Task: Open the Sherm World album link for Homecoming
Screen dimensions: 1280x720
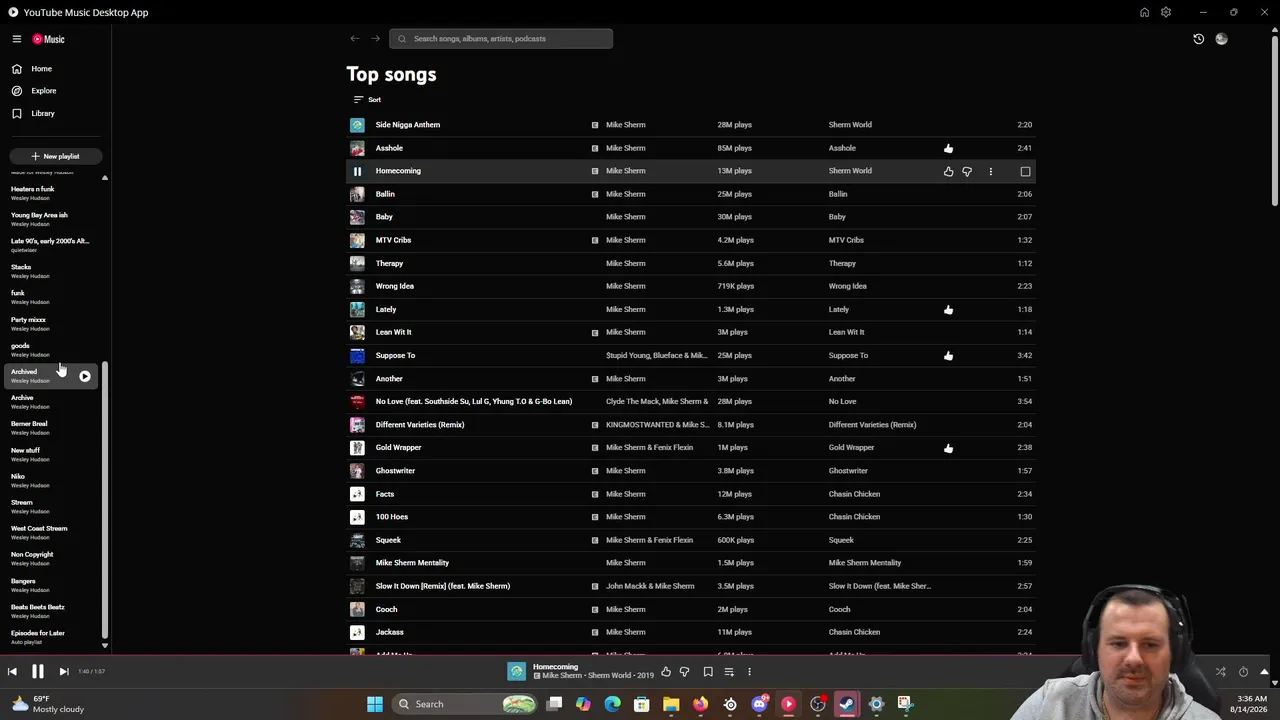Action: click(850, 171)
